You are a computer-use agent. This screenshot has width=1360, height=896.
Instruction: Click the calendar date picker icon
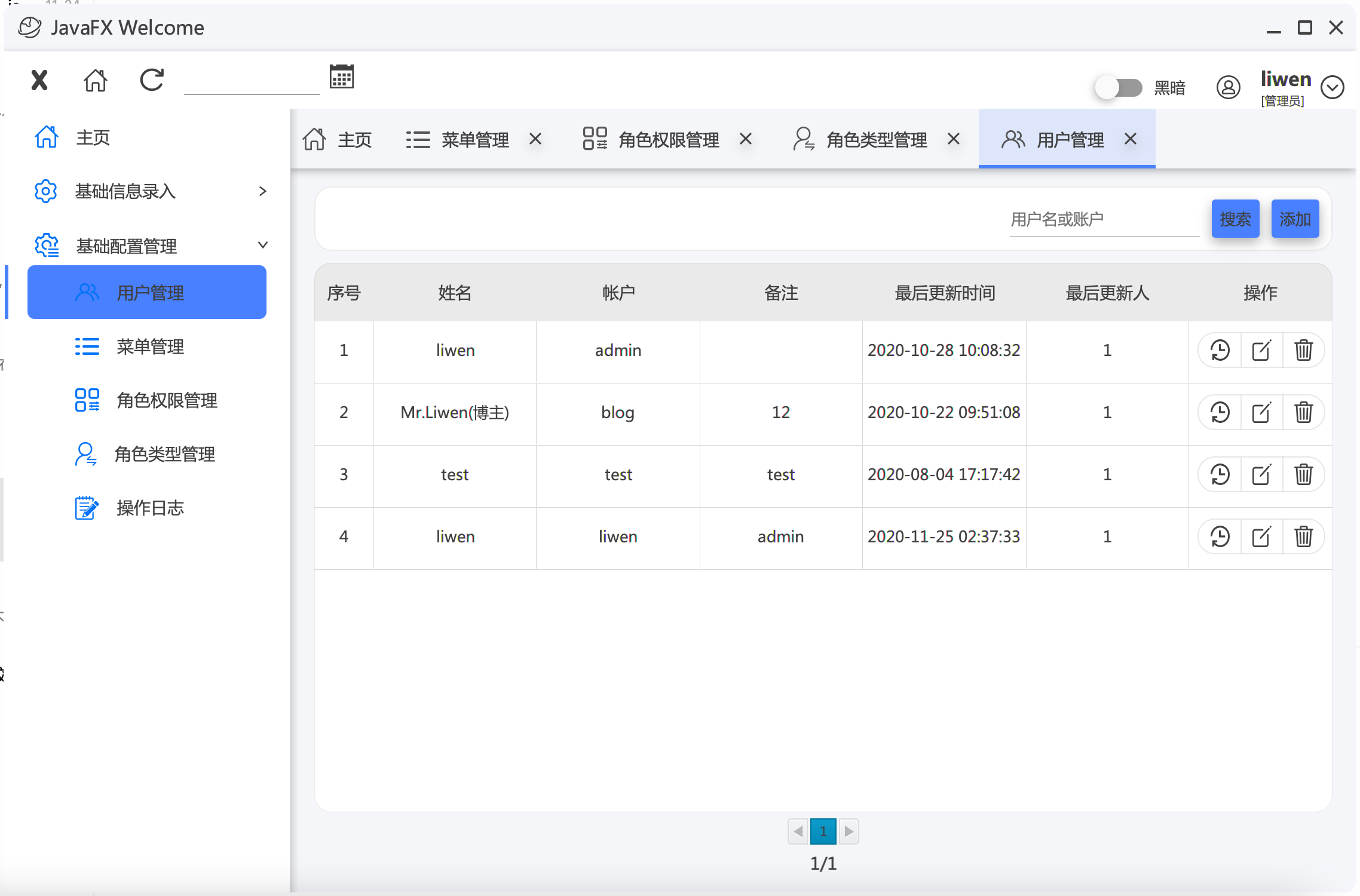point(342,77)
